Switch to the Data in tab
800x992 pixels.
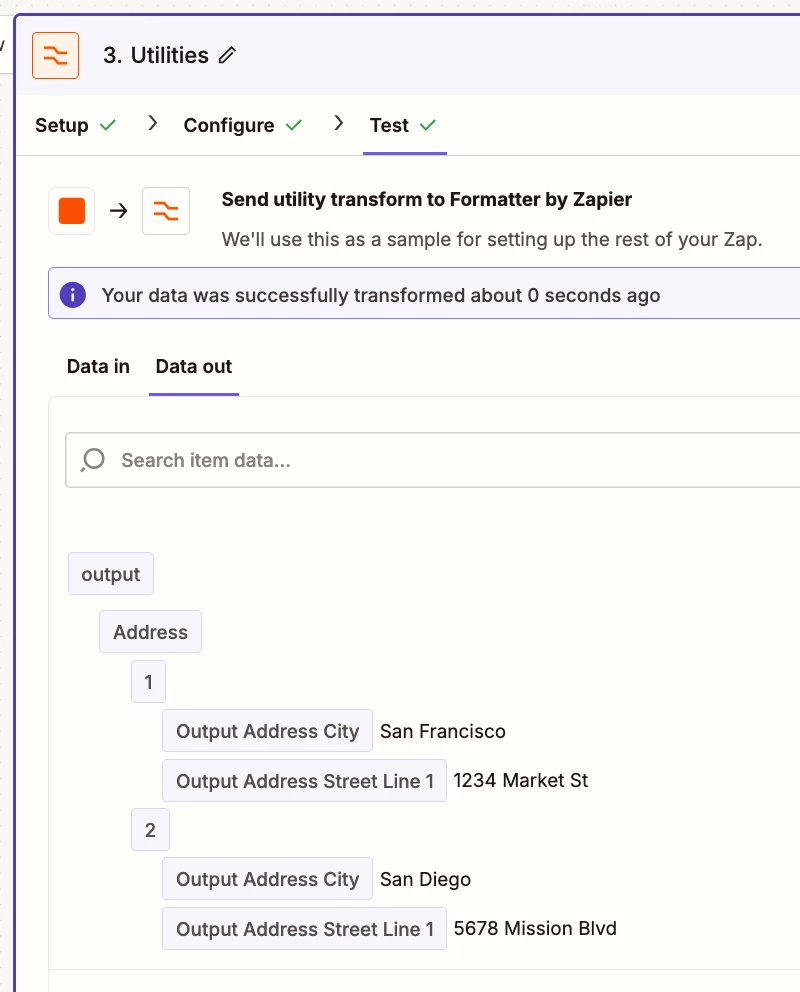click(98, 366)
